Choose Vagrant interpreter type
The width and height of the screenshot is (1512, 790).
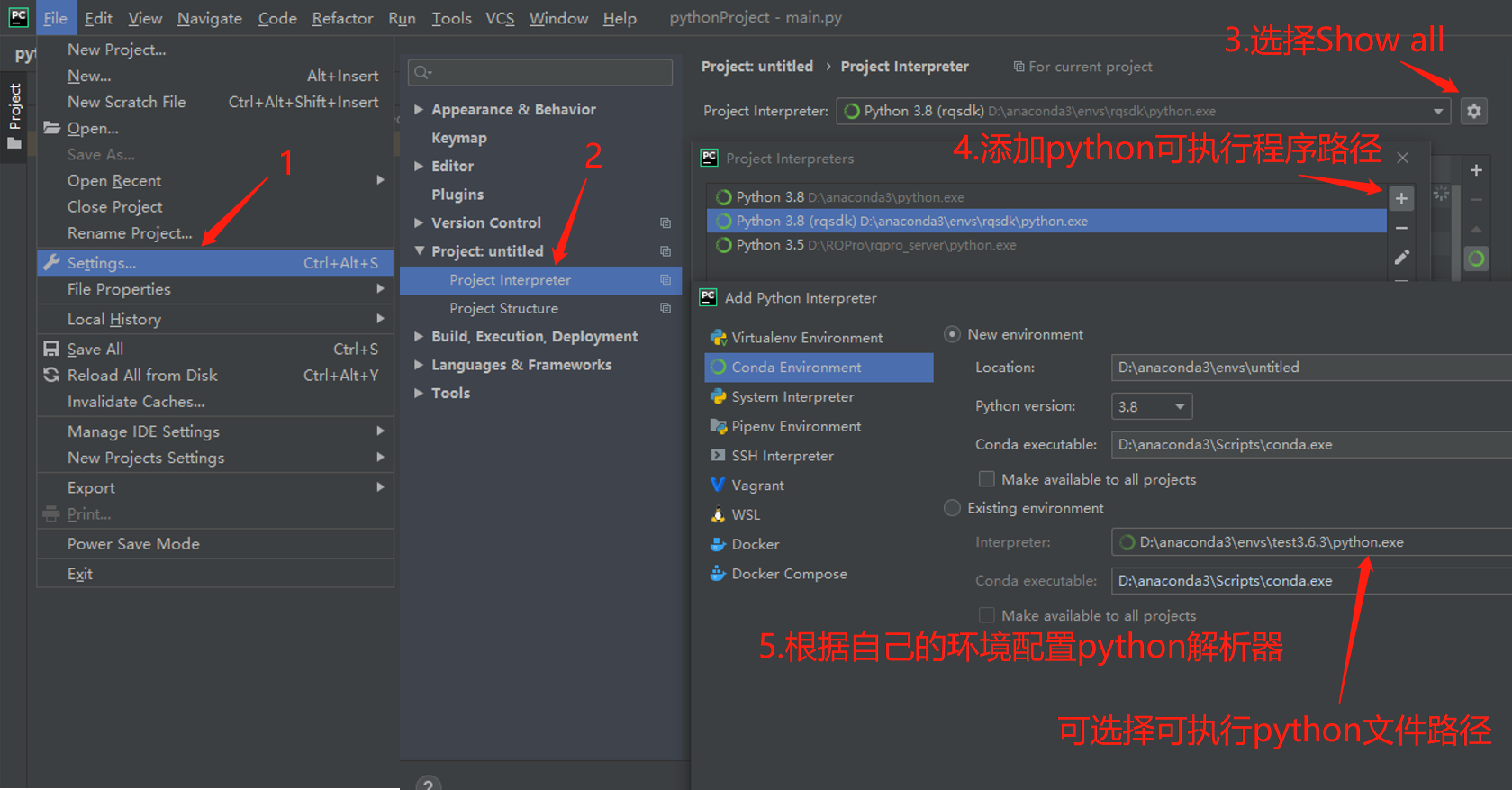pyautogui.click(x=756, y=486)
